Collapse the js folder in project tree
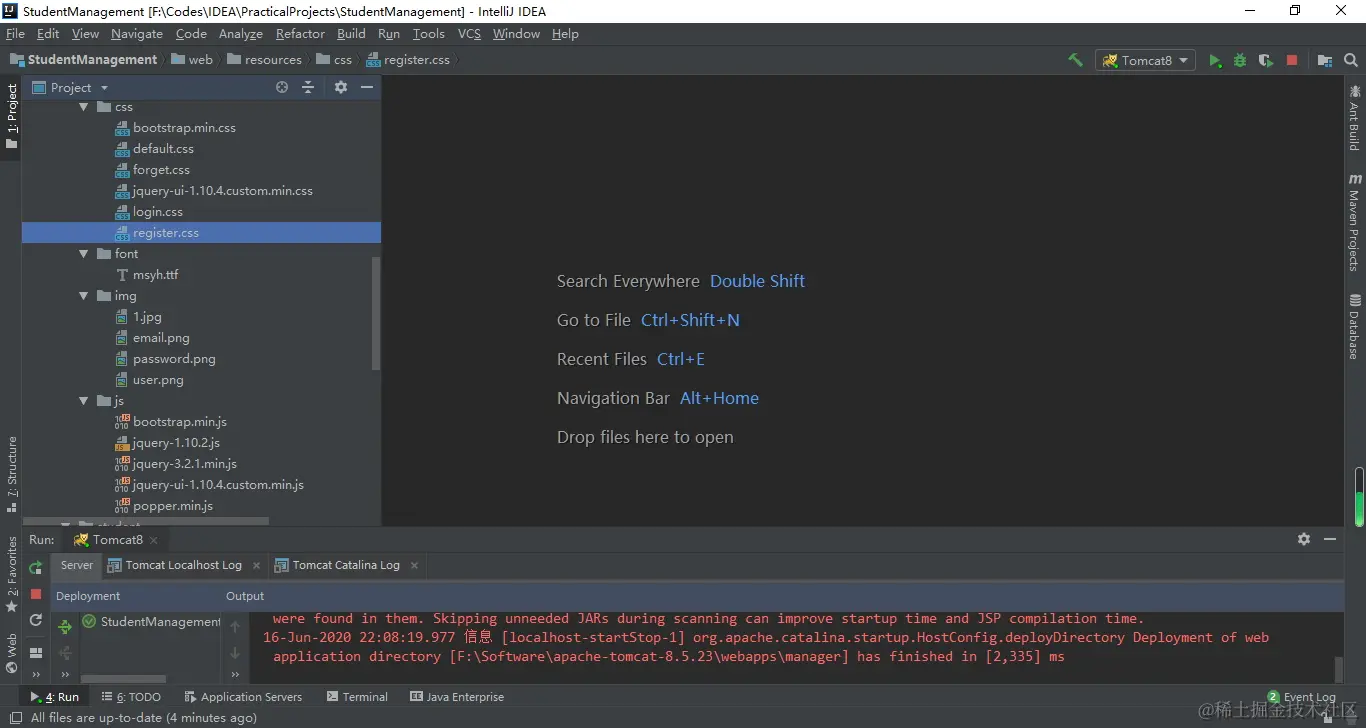Screen dimensions: 1366x728 click(84, 401)
